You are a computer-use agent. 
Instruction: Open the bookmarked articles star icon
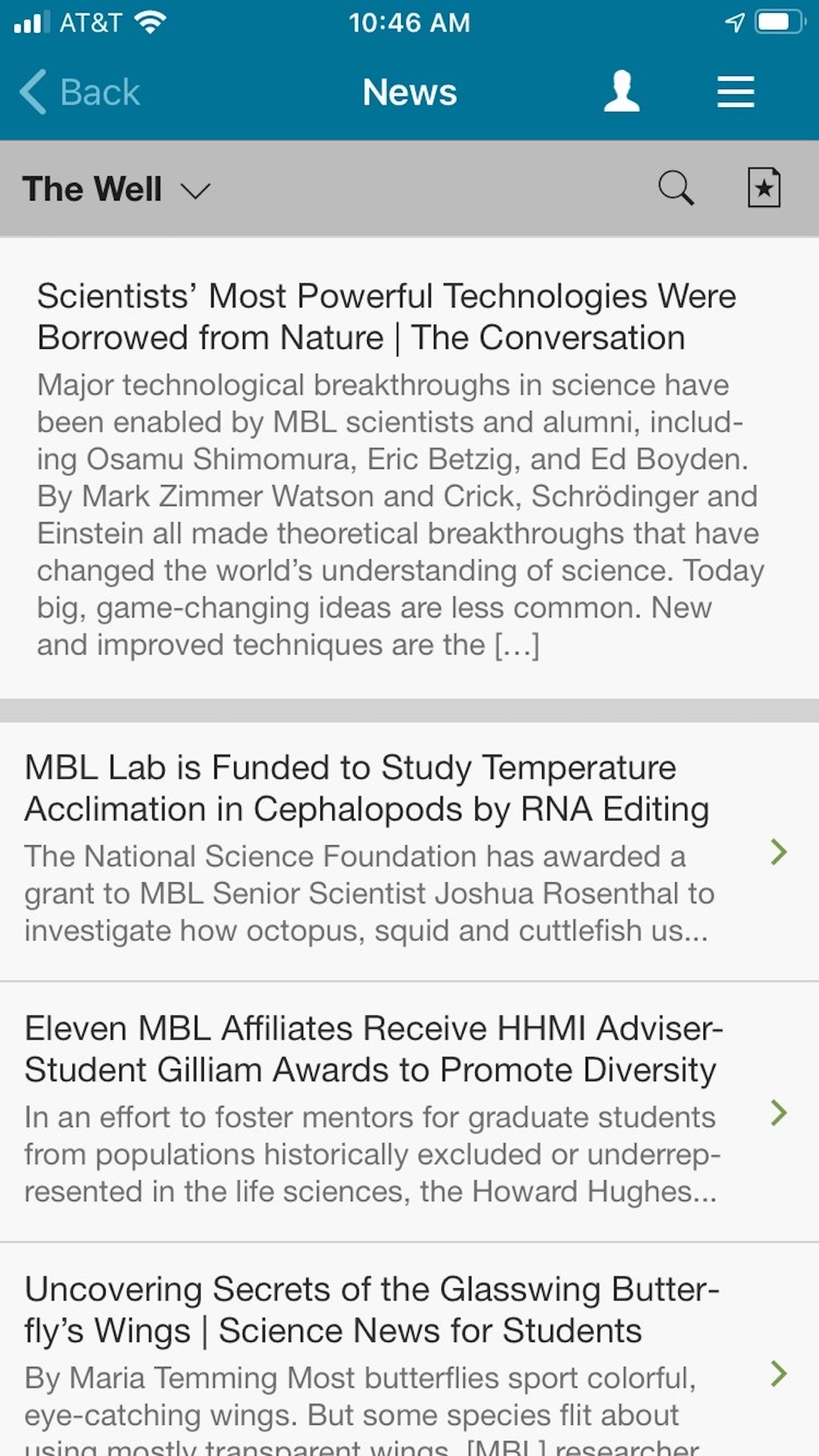point(763,188)
